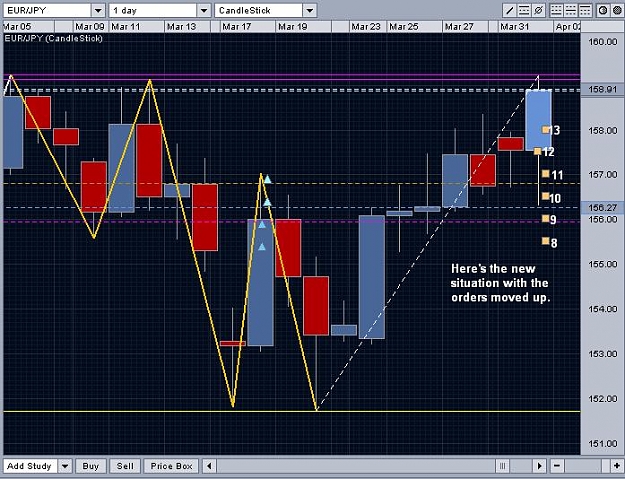Click the Add Study button
The width and height of the screenshot is (625, 479).
29,465
